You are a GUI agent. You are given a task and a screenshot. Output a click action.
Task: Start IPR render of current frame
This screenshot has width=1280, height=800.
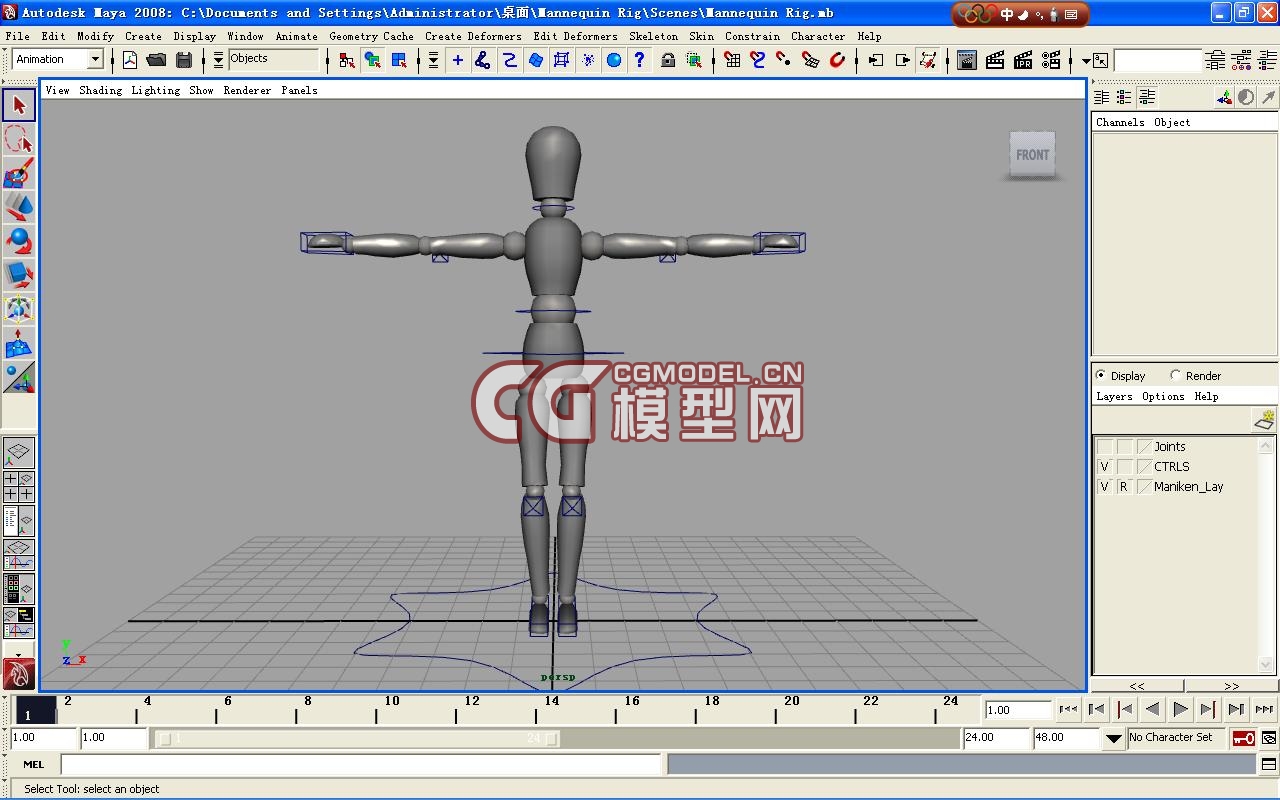[1023, 60]
